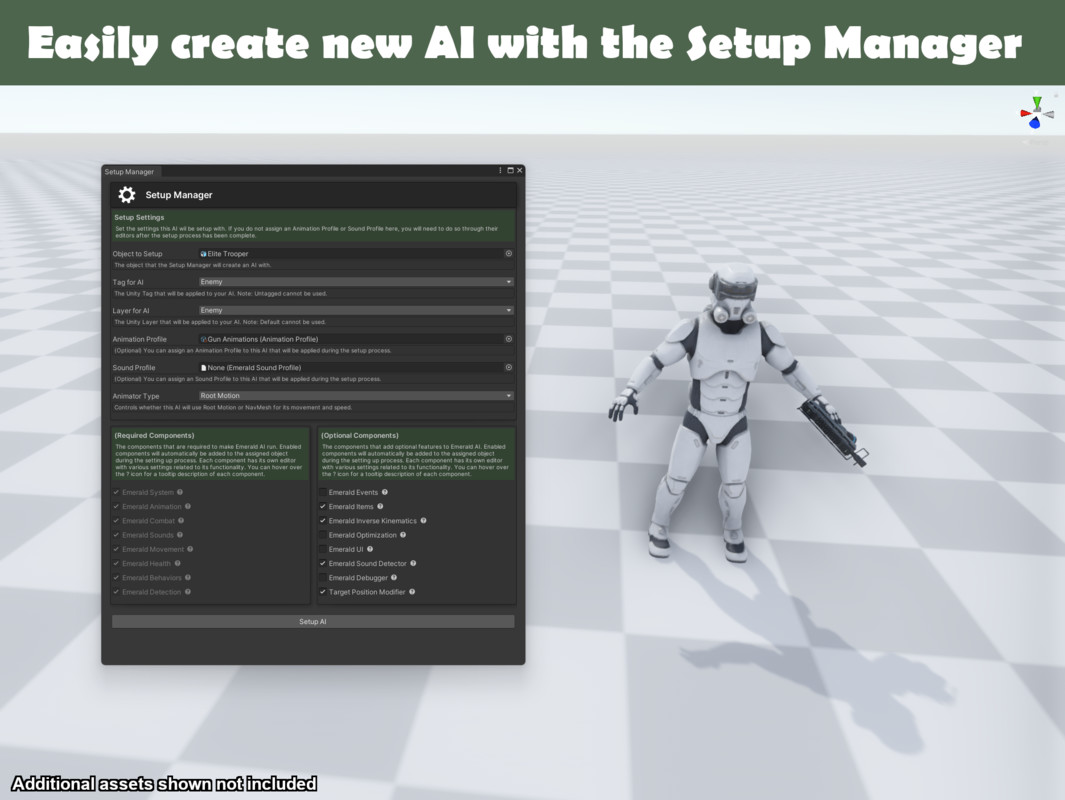Click the Tag for AI label
Image resolution: width=1065 pixels, height=800 pixels.
coord(128,283)
